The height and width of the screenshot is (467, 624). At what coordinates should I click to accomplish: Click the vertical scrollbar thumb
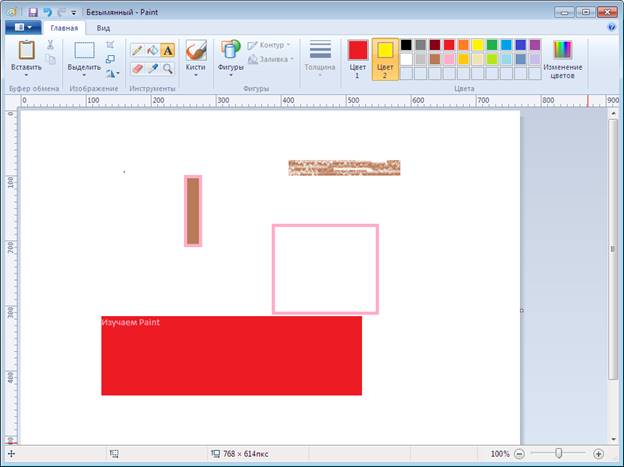coord(613,249)
